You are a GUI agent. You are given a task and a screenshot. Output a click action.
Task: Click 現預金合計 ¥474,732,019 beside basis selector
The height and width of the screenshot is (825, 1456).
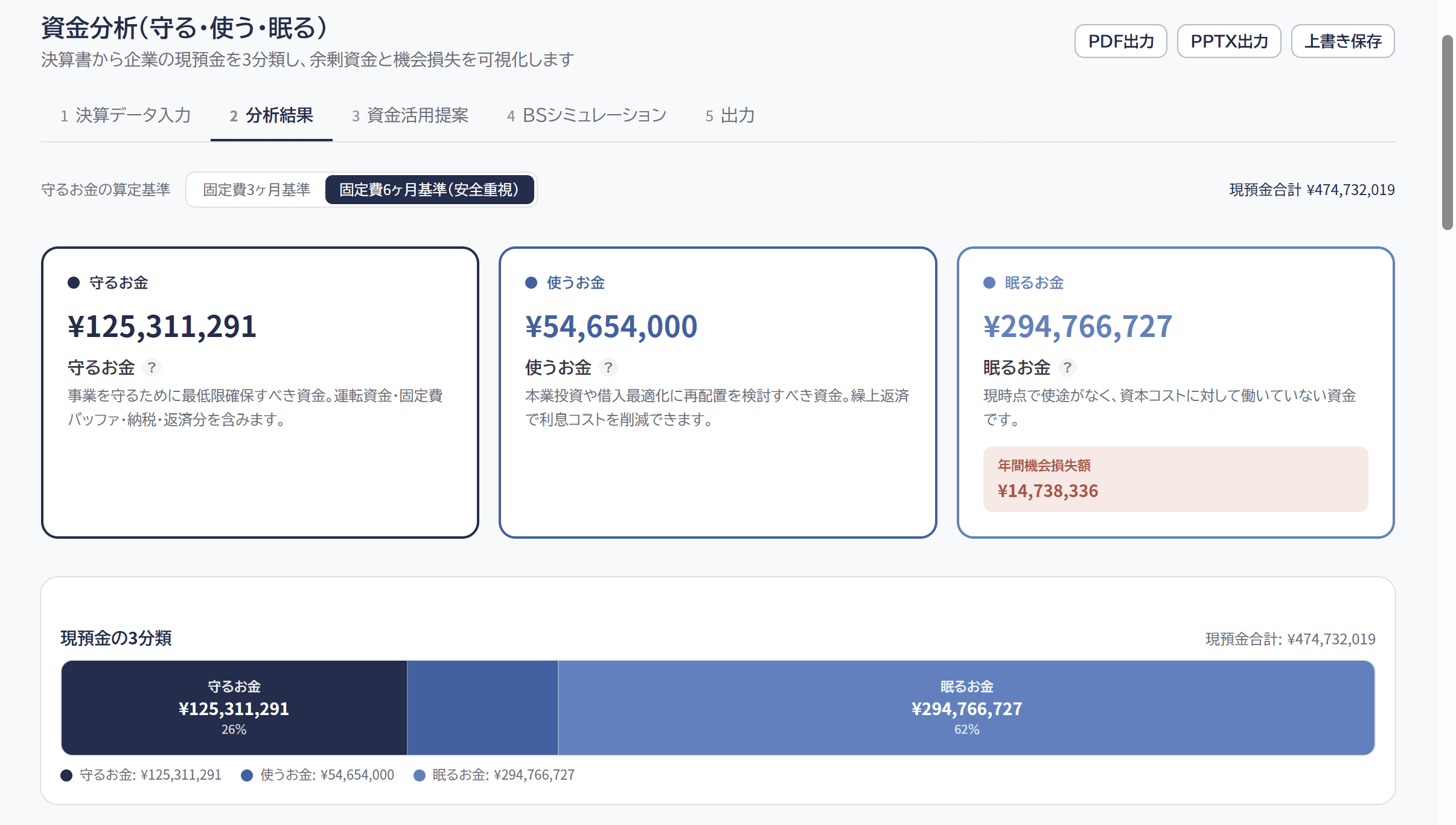(1312, 190)
